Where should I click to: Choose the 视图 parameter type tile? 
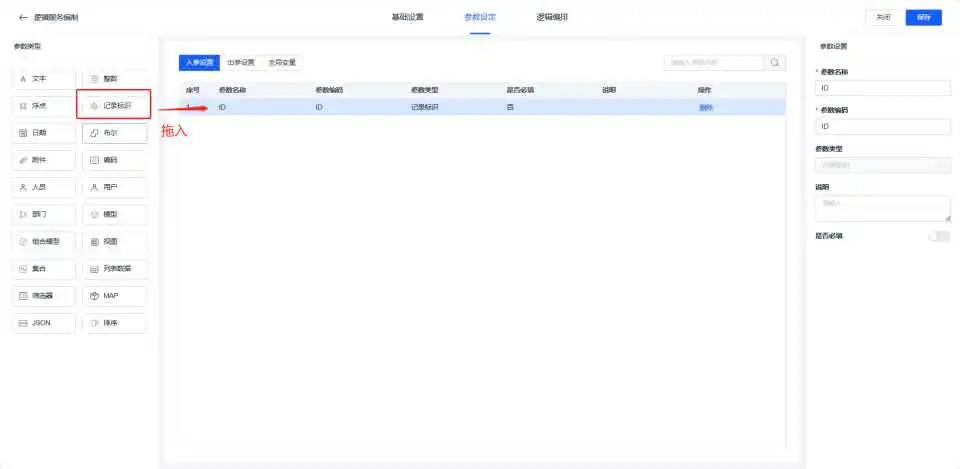(114, 241)
